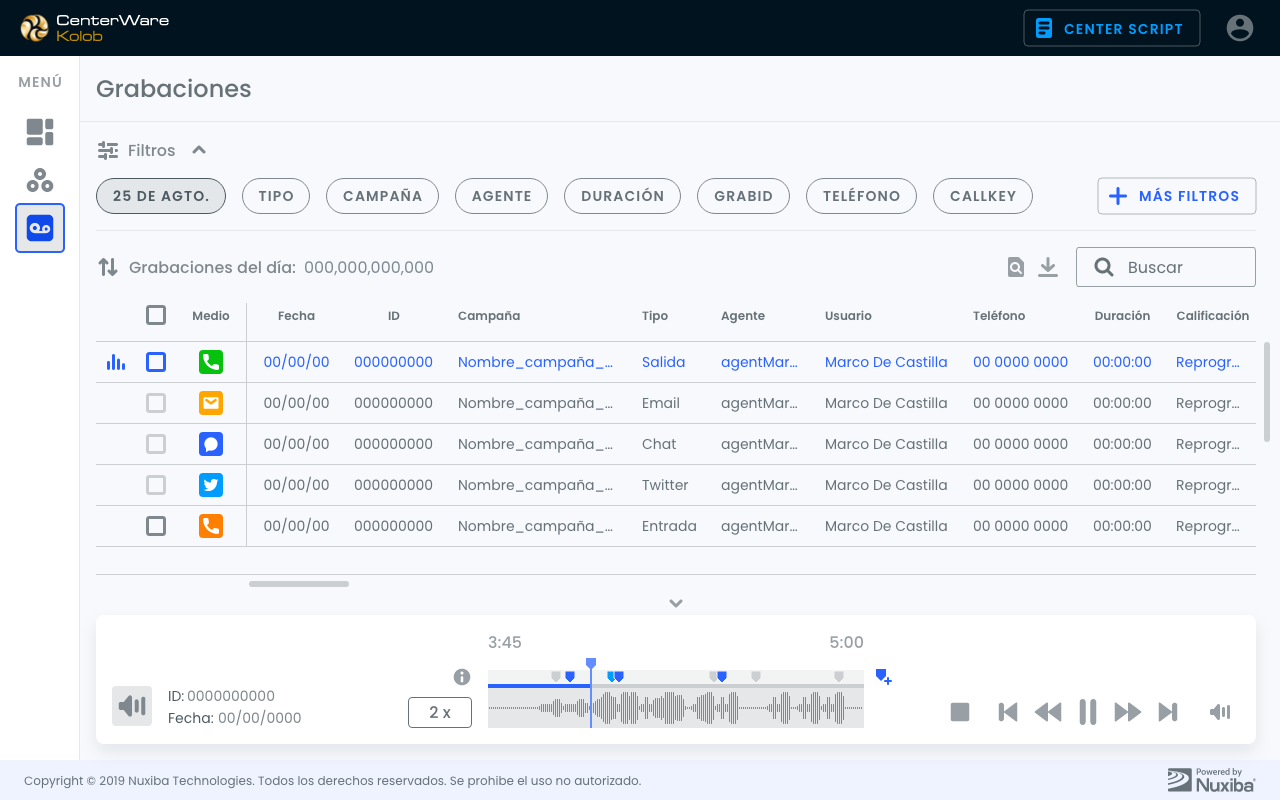This screenshot has height=800, width=1280.
Task: Collapse the player panel with the down chevron
Action: 676,603
